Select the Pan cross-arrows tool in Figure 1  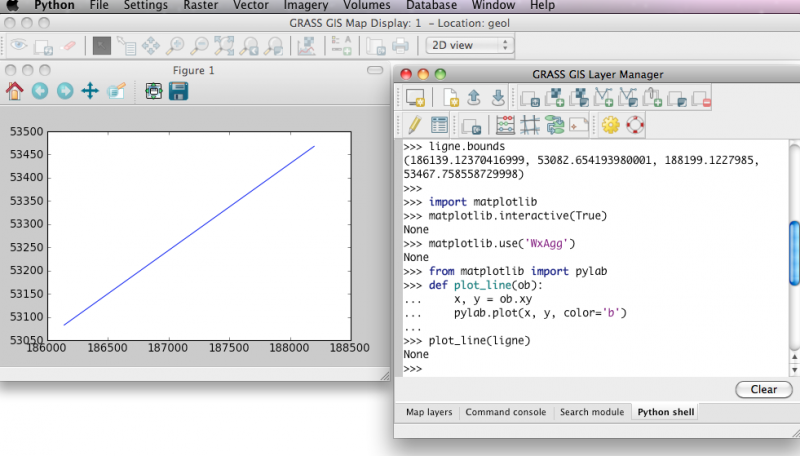coord(89,91)
